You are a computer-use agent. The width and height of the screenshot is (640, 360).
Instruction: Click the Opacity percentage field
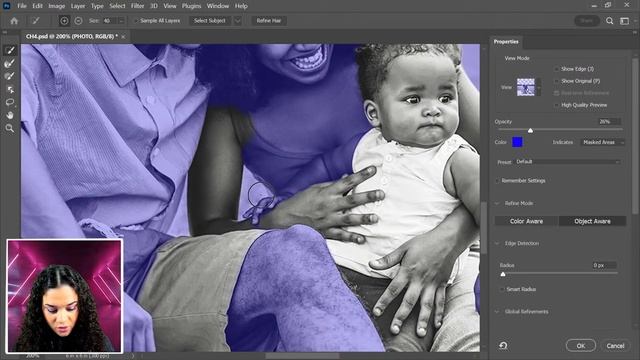609,122
